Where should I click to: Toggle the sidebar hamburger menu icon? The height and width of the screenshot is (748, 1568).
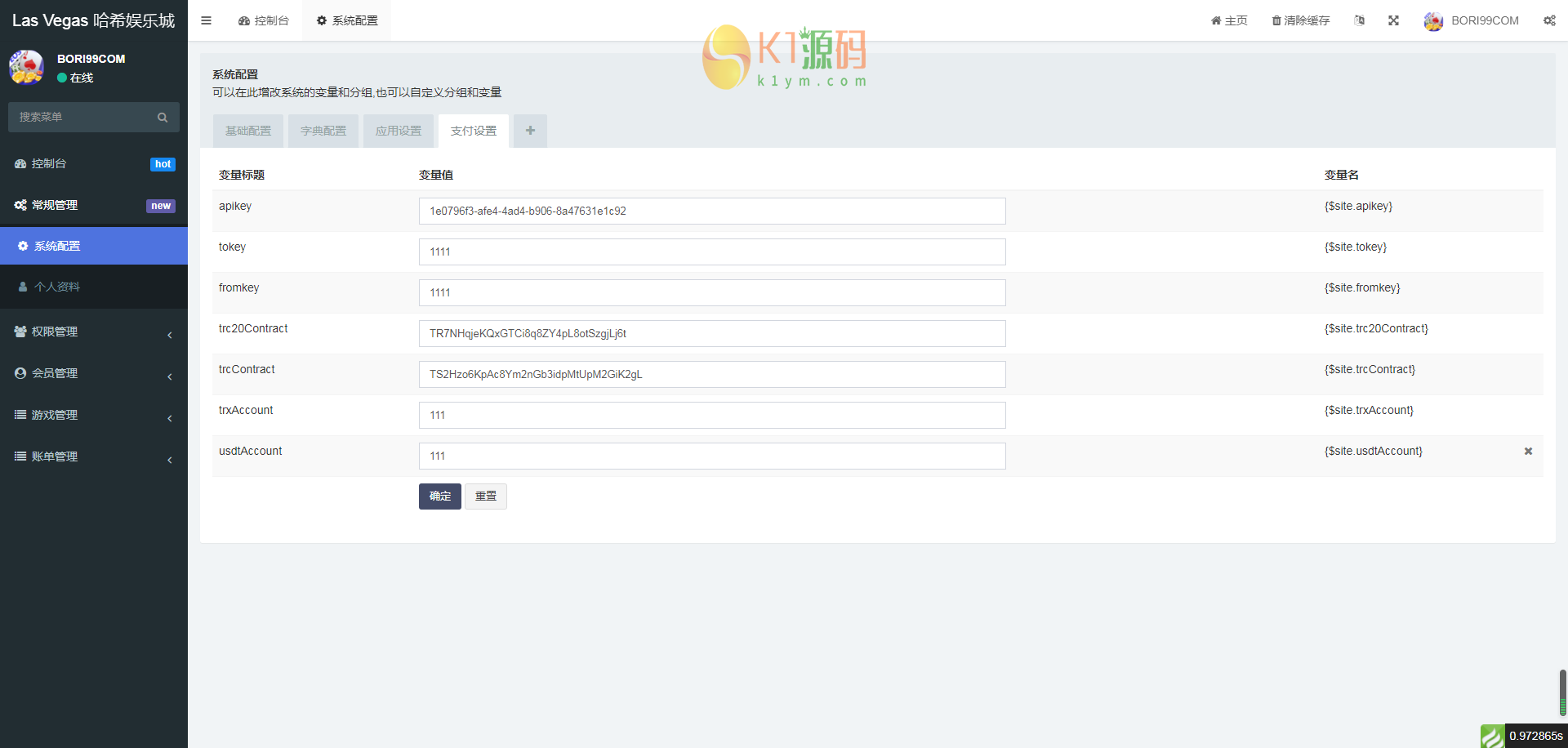tap(206, 20)
